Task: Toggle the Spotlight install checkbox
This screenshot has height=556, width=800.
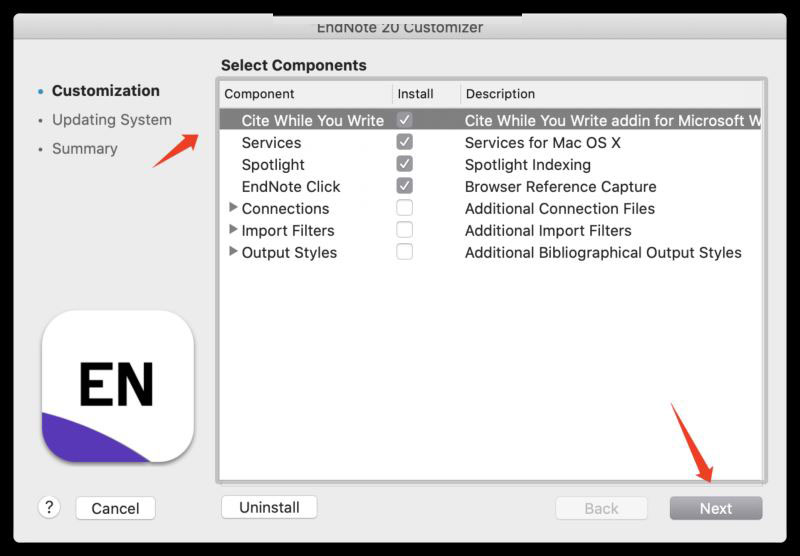Action: pyautogui.click(x=405, y=164)
